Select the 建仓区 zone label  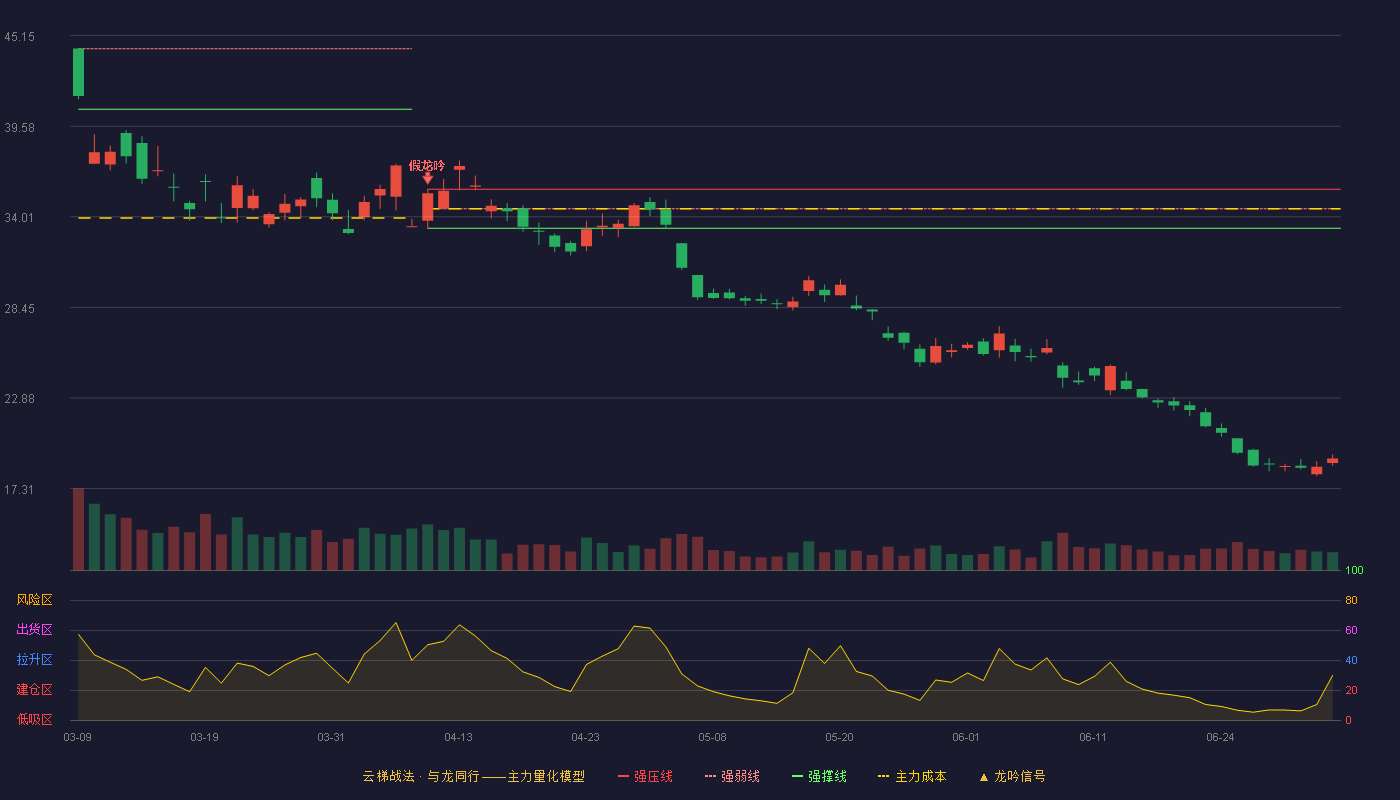[x=34, y=690]
